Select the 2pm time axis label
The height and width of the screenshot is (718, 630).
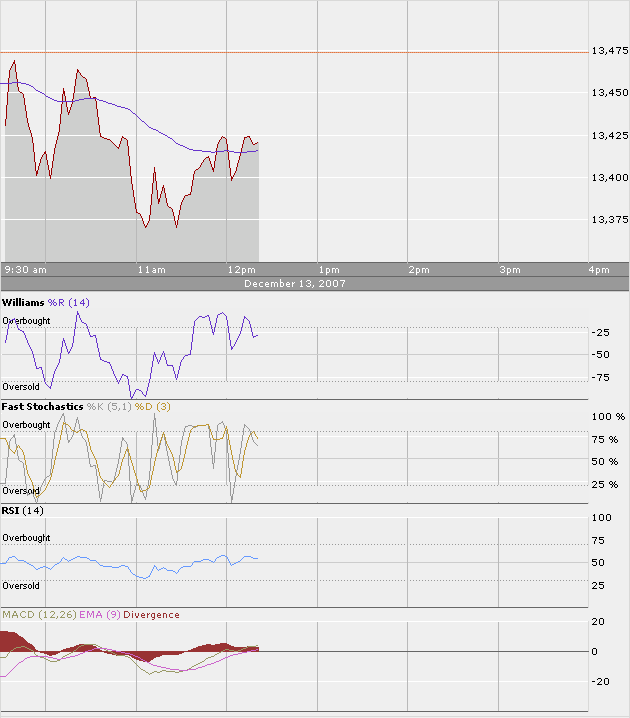[418, 270]
